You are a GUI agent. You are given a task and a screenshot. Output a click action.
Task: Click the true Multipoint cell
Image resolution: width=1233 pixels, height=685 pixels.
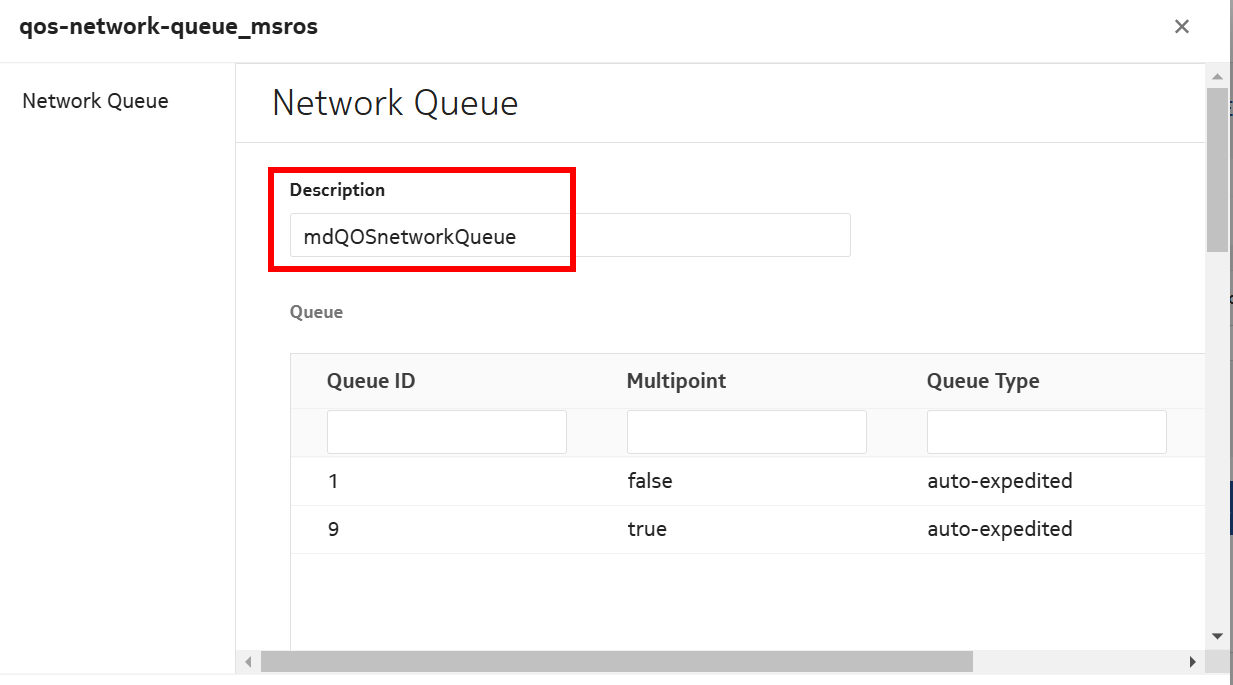[646, 529]
